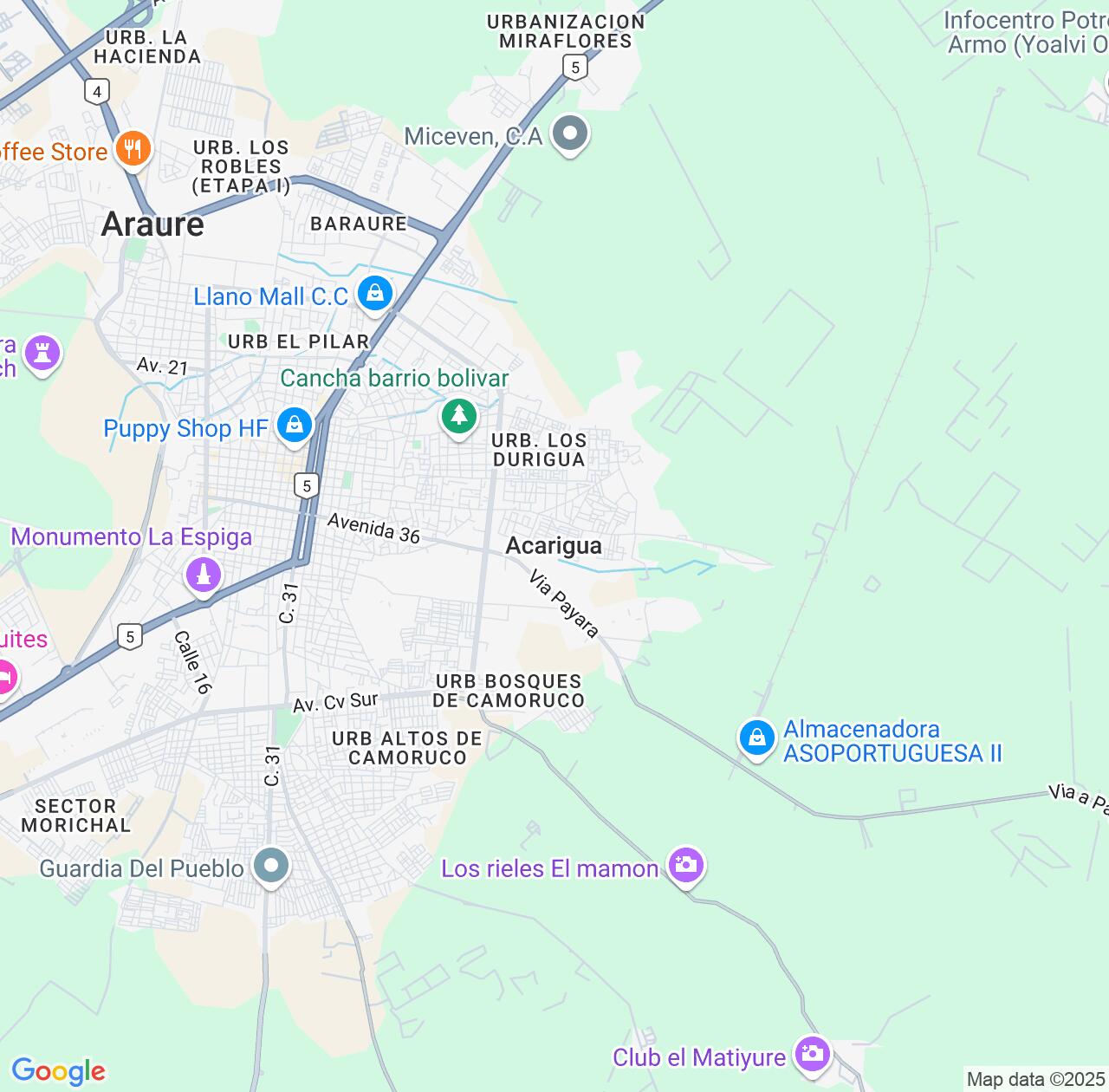Open the Almacenadora ASOPORTUGUESA II shopping pin

pos(756,739)
